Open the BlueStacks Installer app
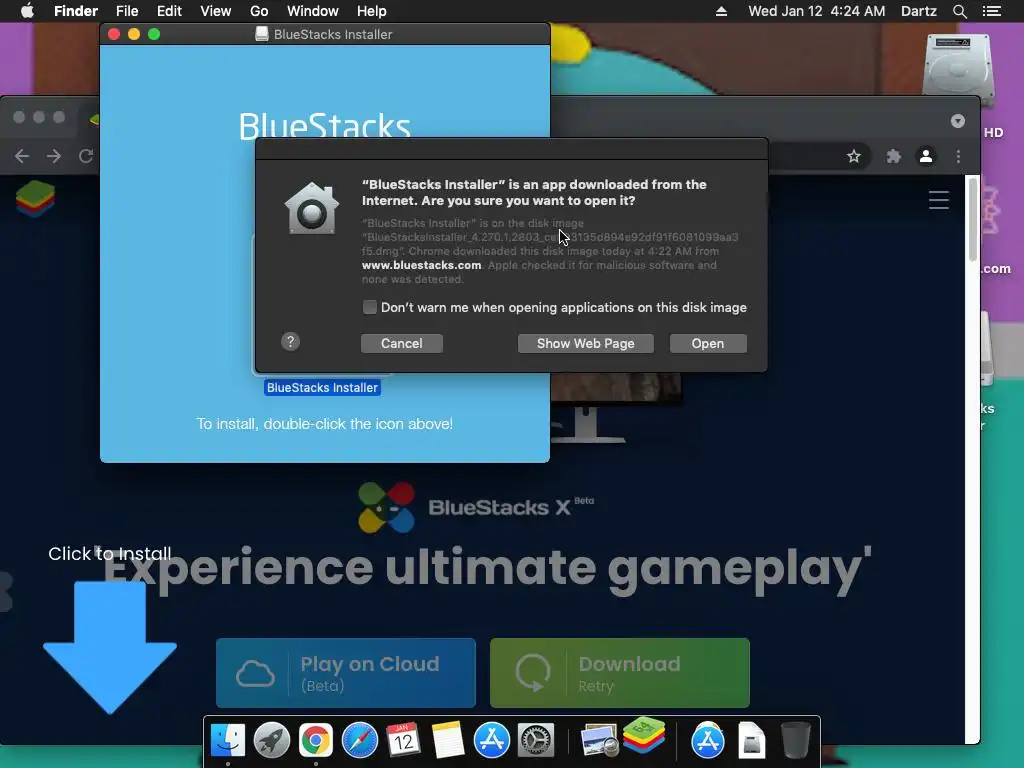The width and height of the screenshot is (1024, 768). 708,344
